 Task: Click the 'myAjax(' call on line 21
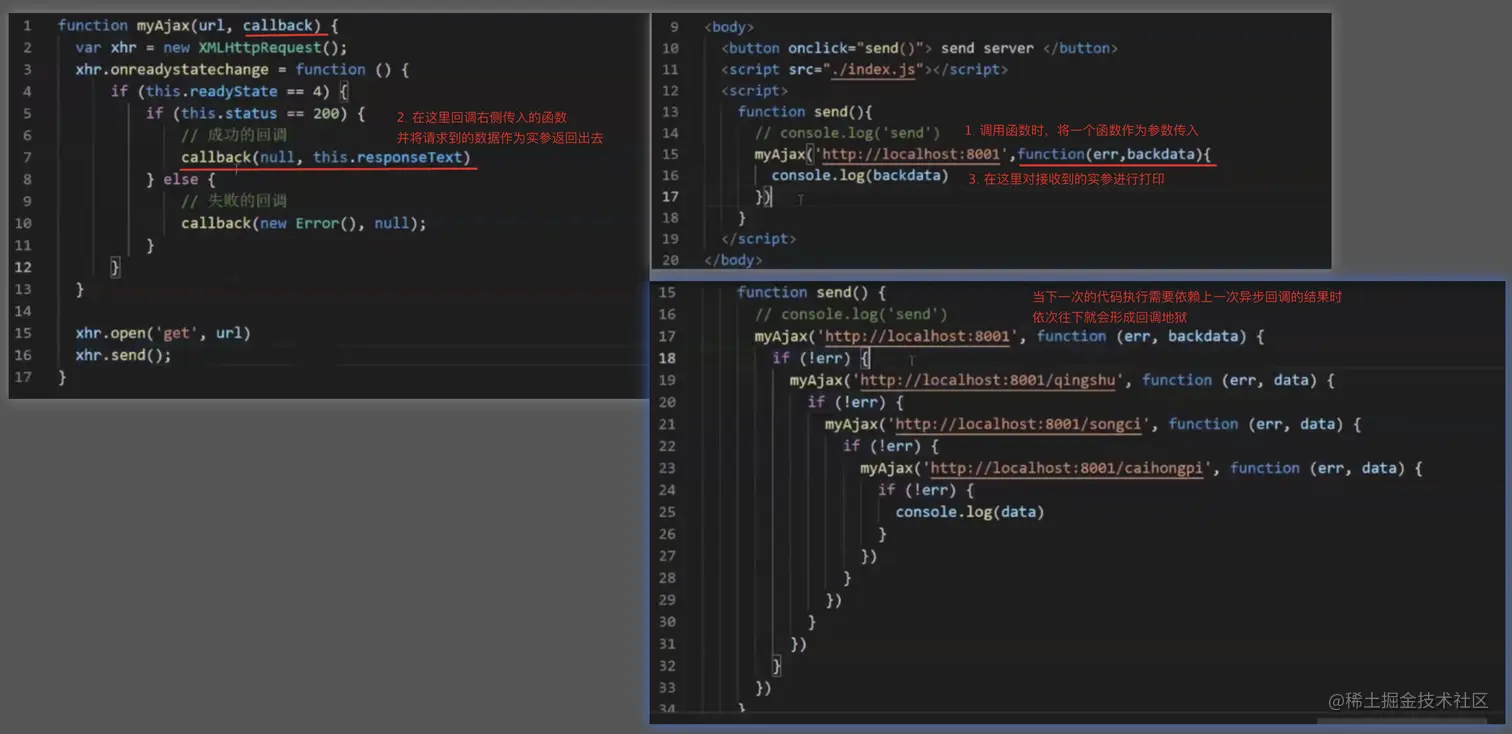(x=855, y=424)
